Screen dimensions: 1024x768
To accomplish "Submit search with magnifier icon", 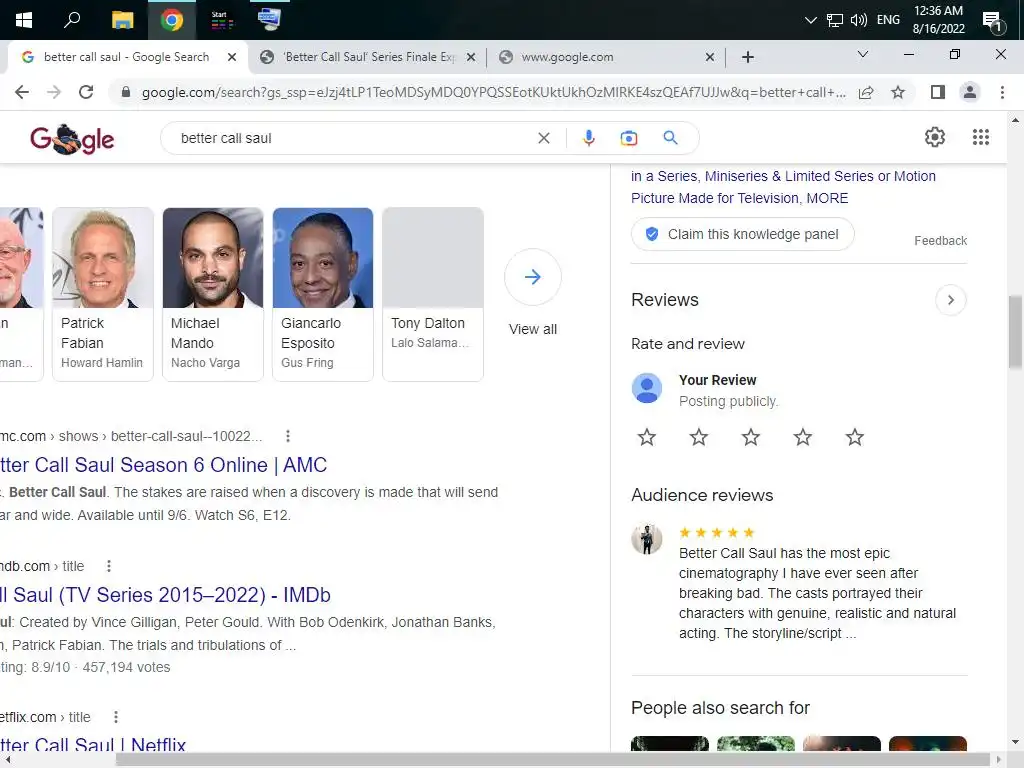I will click(670, 138).
